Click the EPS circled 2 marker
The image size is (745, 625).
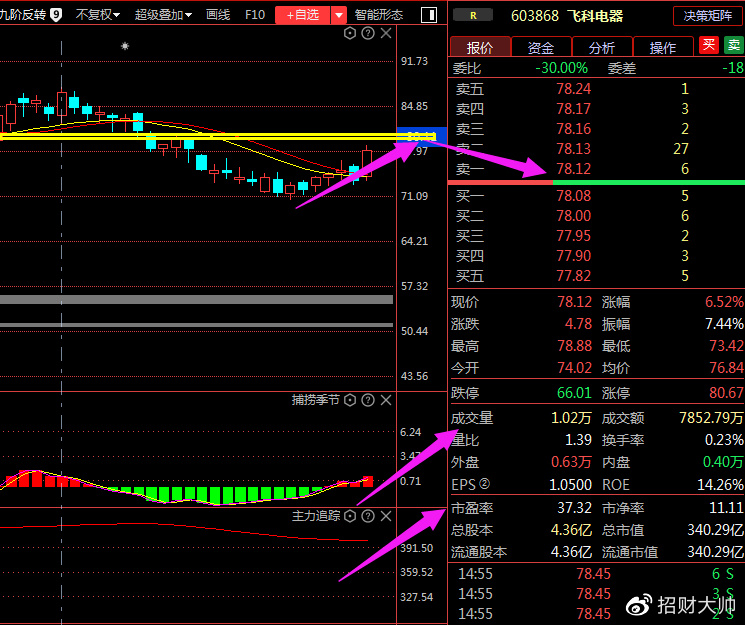(484, 484)
